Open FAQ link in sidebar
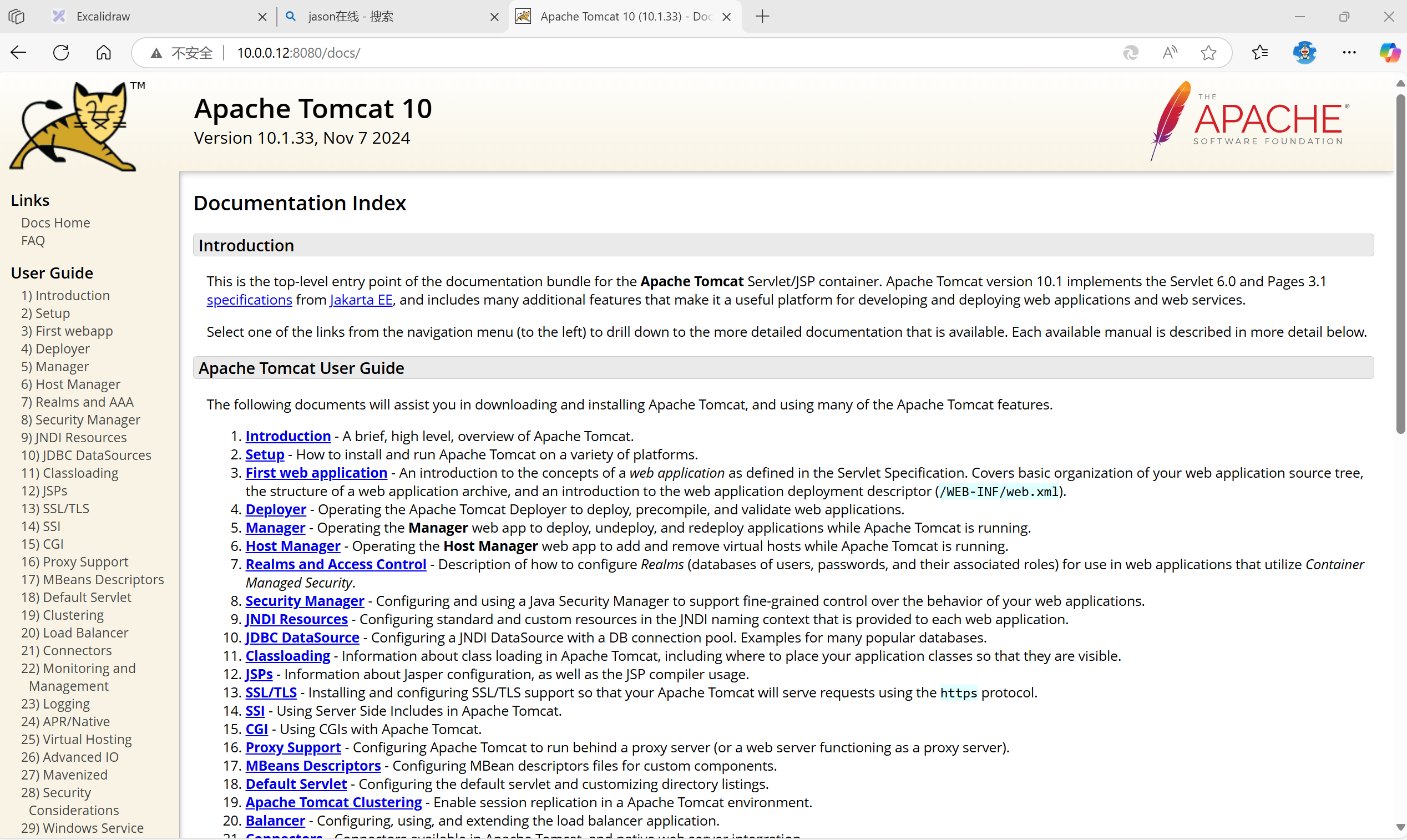Image resolution: width=1407 pixels, height=840 pixels. click(x=33, y=241)
